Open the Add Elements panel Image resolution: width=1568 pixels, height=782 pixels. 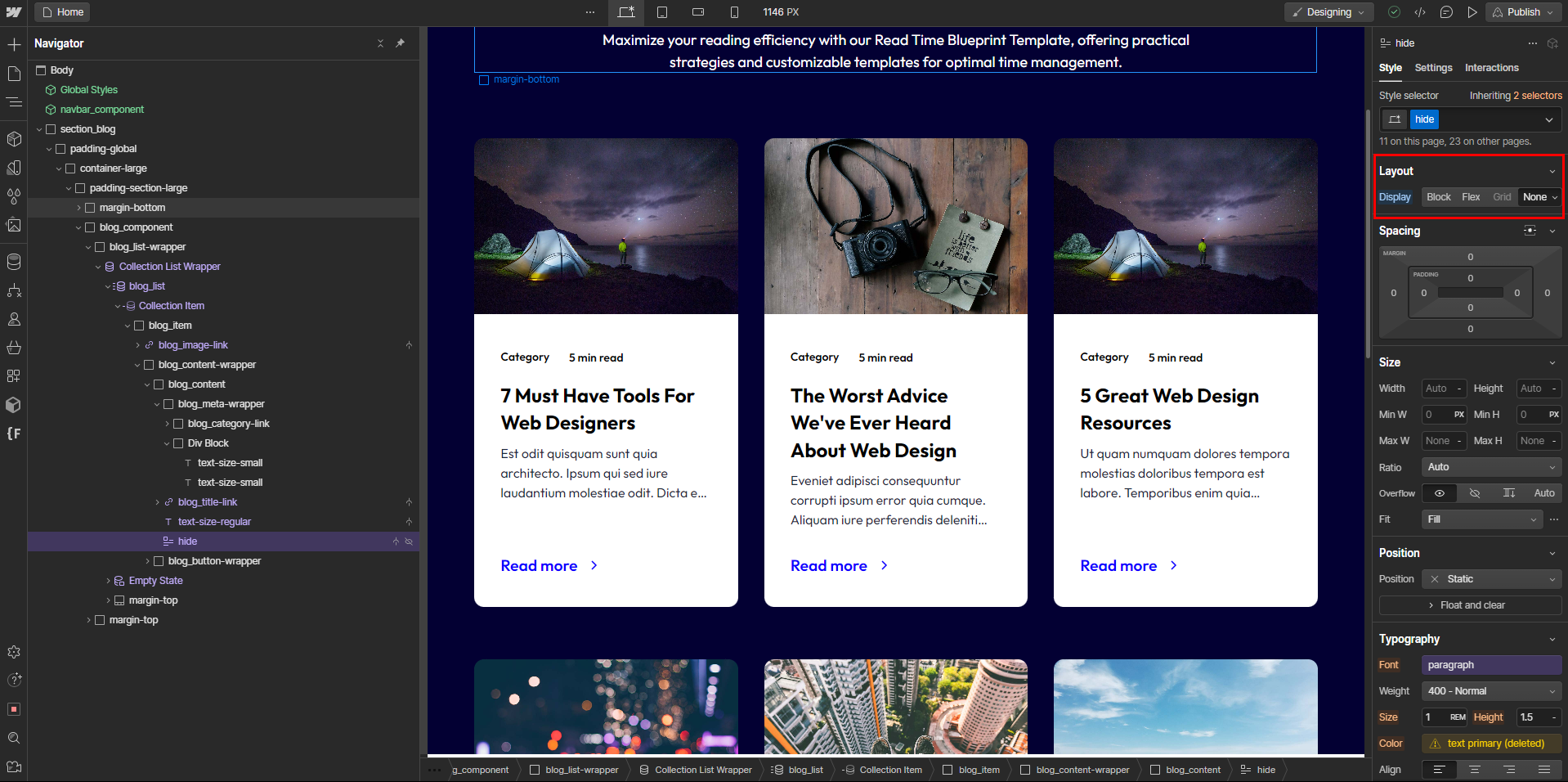(x=14, y=44)
